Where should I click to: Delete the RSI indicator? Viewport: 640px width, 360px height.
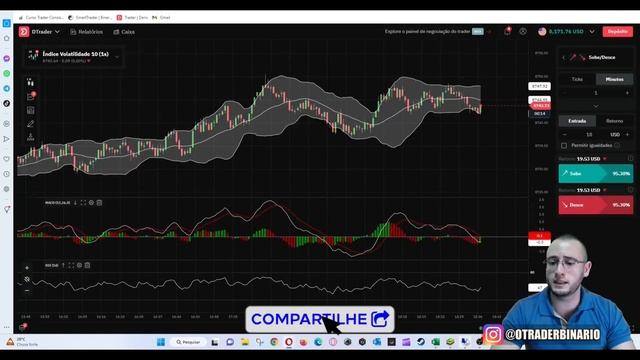87,265
